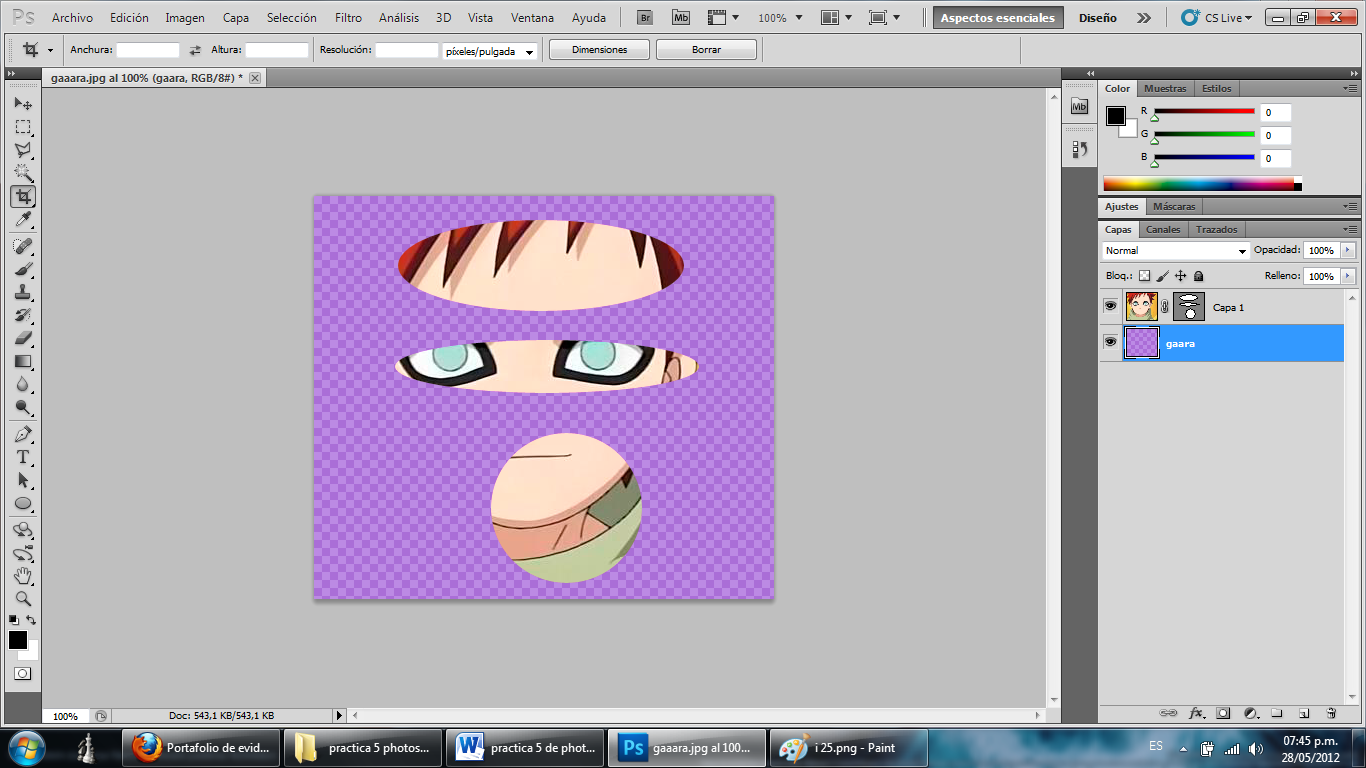The height and width of the screenshot is (768, 1366).
Task: Expand the workspace switcher chevrons
Action: (1144, 18)
